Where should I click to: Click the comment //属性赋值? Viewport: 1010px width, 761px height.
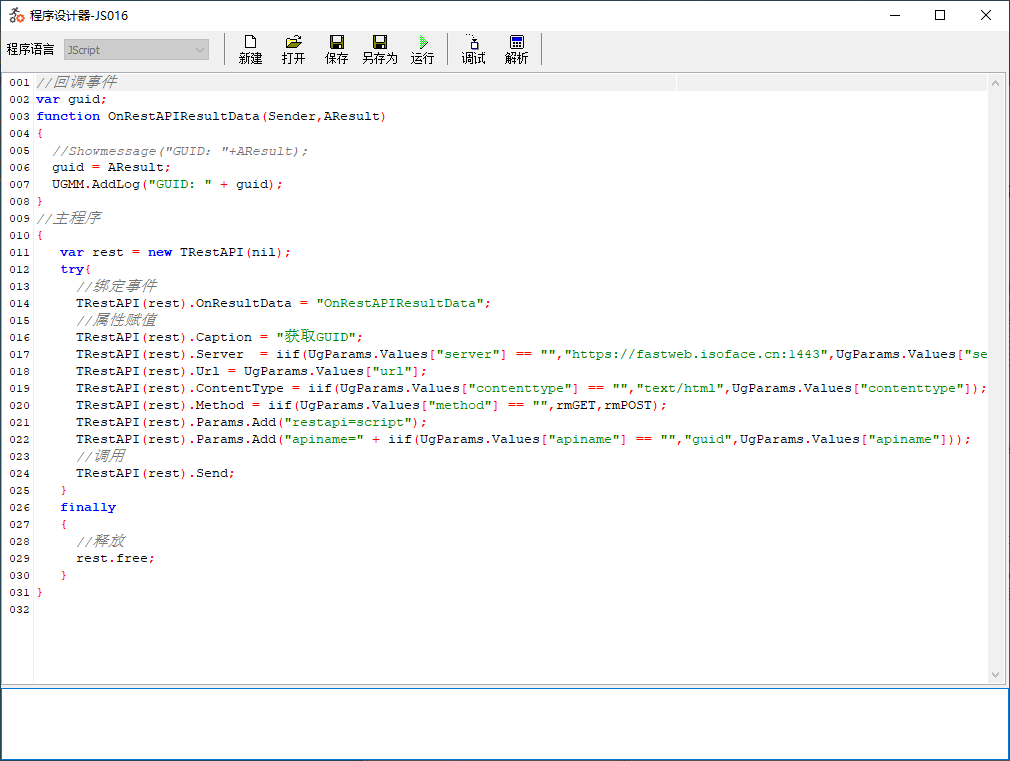click(117, 320)
